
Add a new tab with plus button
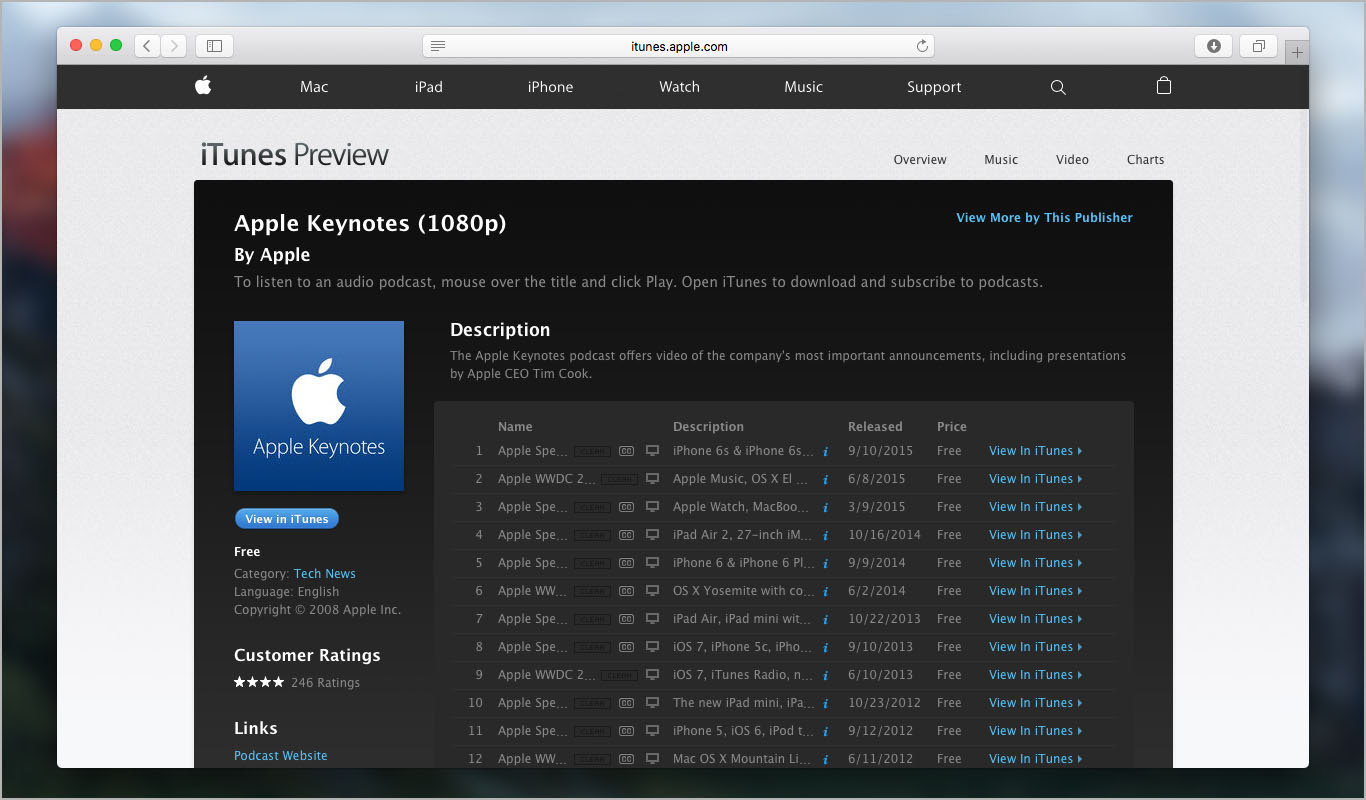1297,52
